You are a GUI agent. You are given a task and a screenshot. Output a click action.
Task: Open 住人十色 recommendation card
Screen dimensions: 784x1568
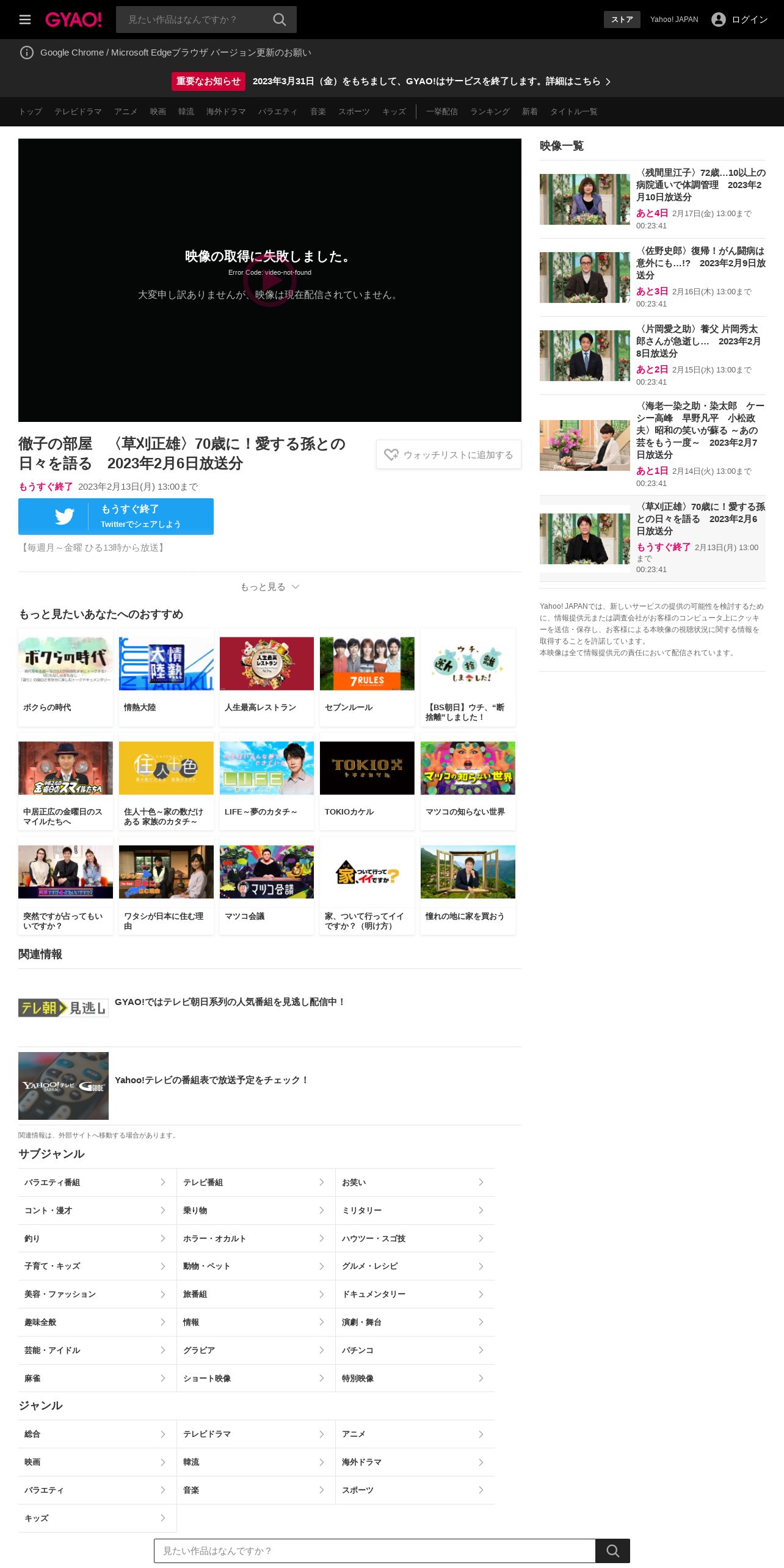point(166,782)
